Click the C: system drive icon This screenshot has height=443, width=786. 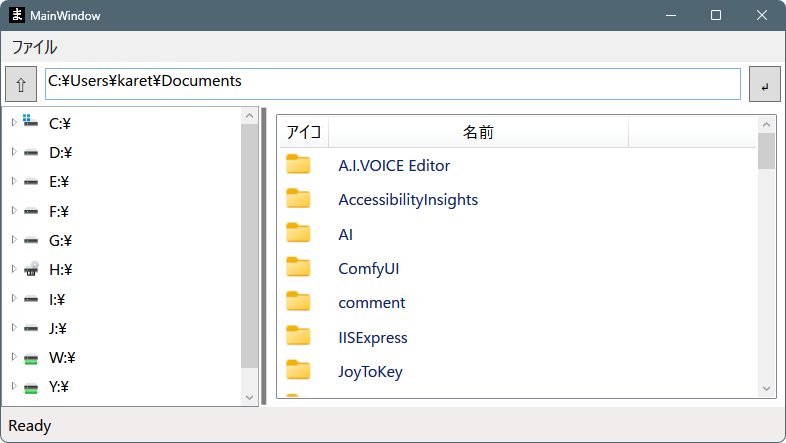pyautogui.click(x=31, y=121)
